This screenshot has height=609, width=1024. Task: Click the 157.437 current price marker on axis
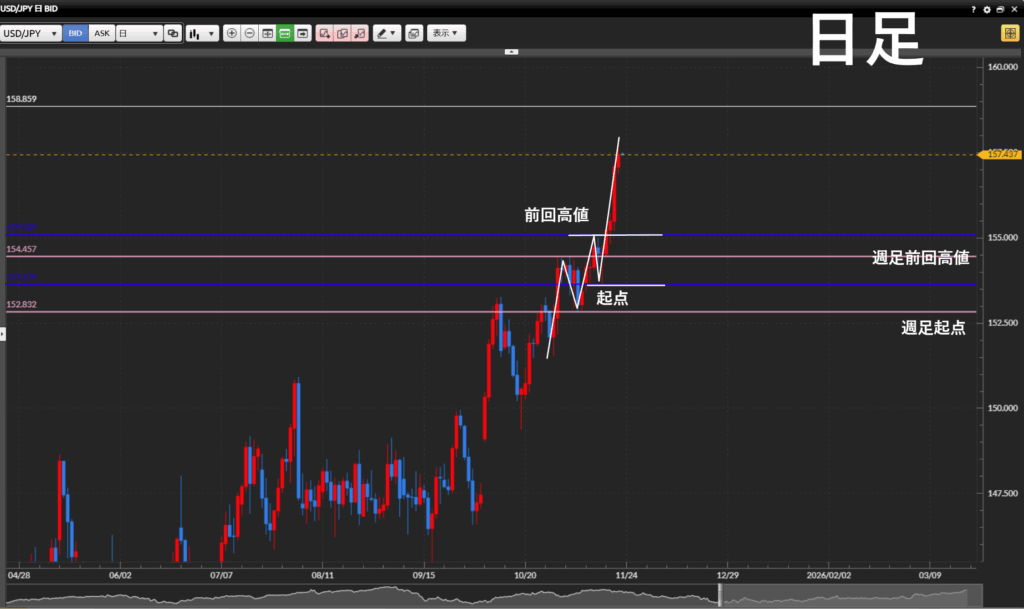click(x=1001, y=154)
